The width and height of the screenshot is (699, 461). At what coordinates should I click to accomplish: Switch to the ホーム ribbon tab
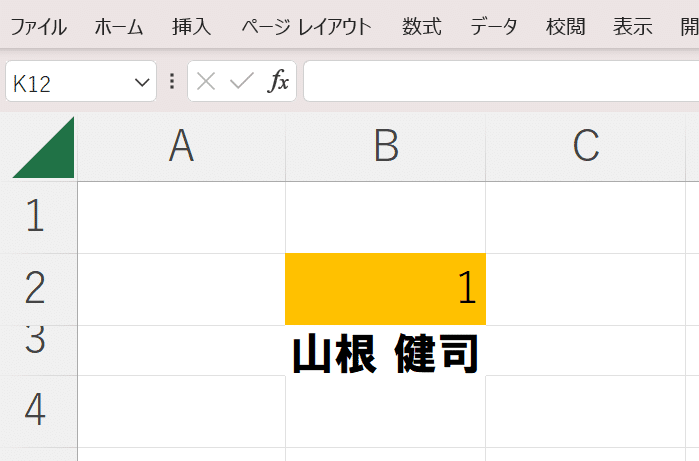click(x=119, y=27)
